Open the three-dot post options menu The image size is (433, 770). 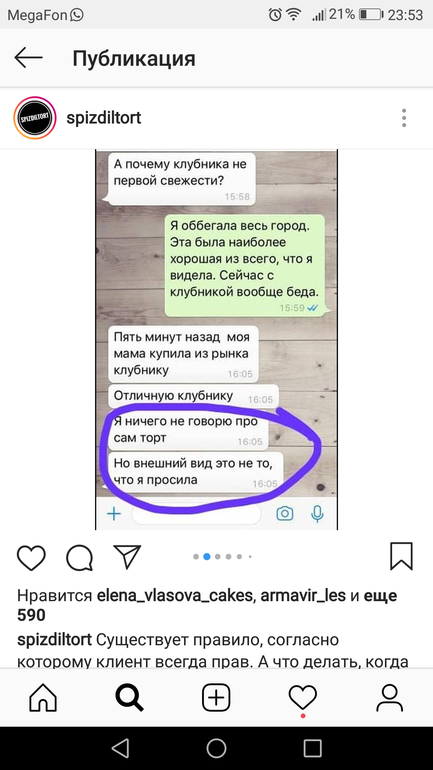click(x=404, y=118)
